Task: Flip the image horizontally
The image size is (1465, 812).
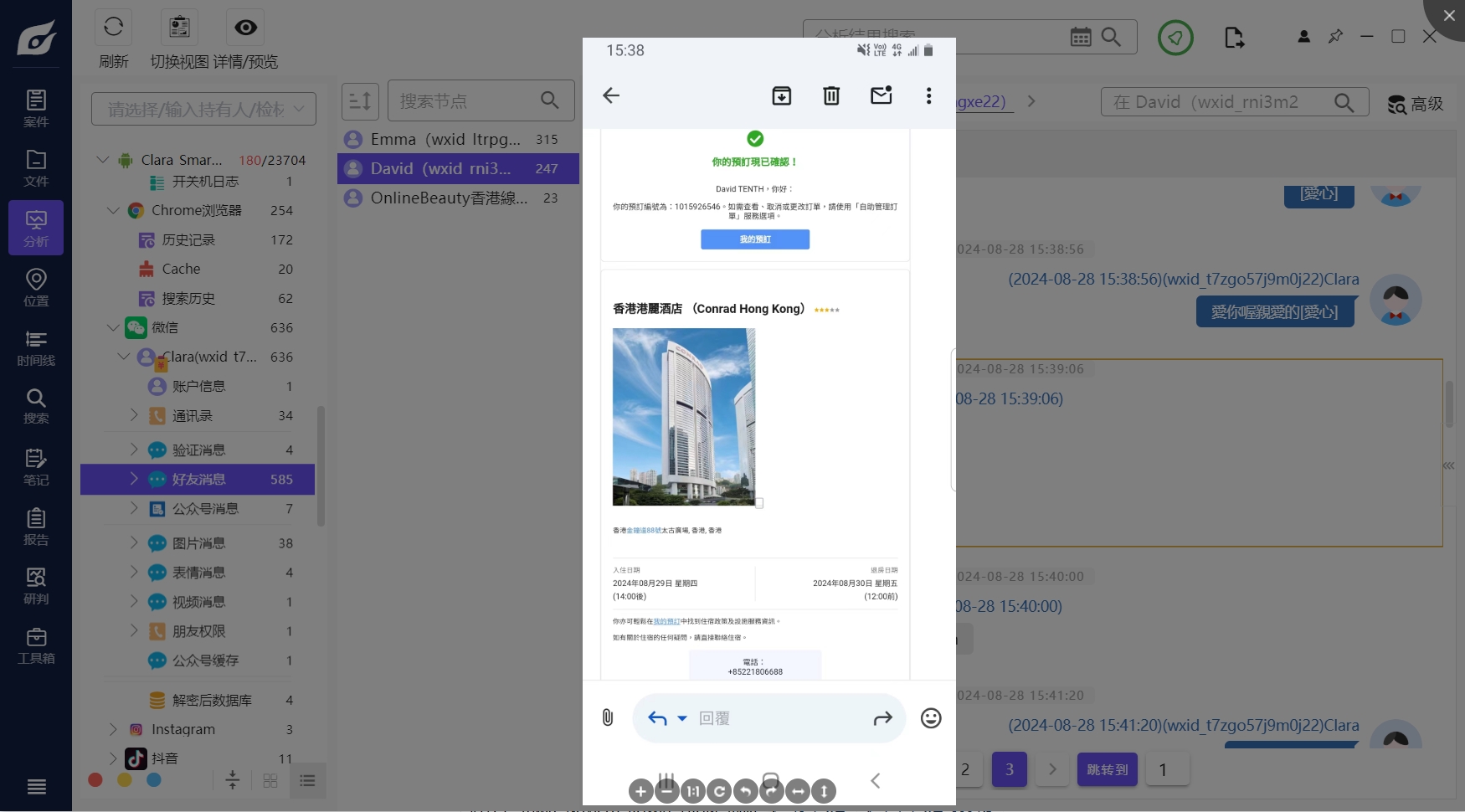Action: pyautogui.click(x=798, y=791)
